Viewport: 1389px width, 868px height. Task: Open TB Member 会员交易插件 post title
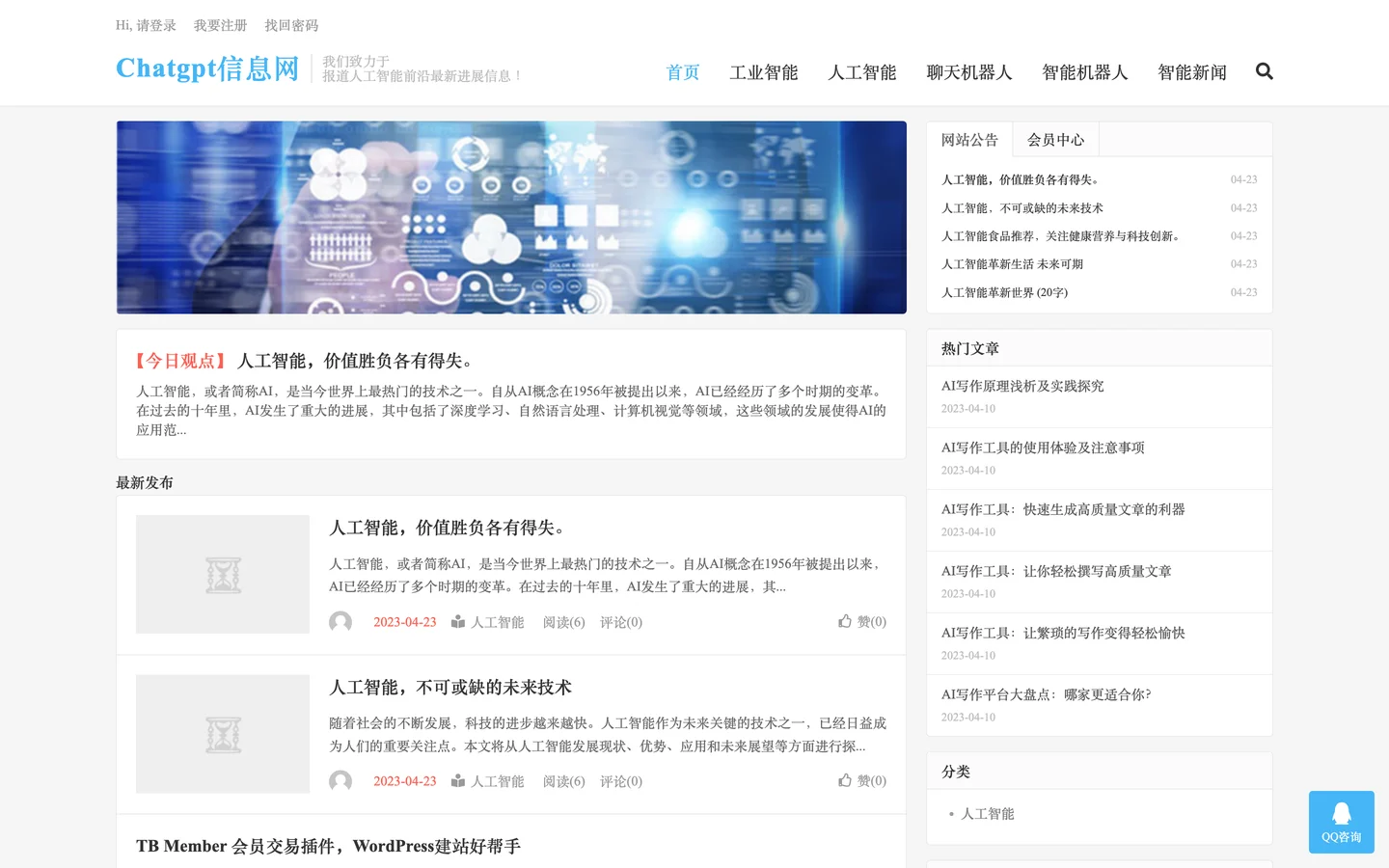point(328,846)
